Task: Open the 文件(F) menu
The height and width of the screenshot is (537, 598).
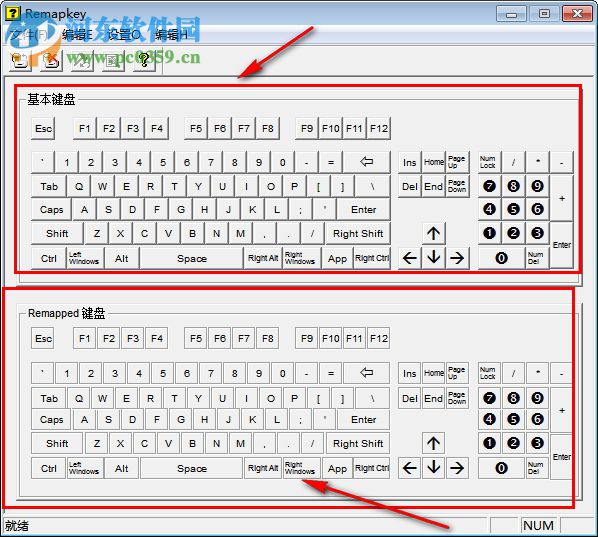Action: (x=29, y=35)
